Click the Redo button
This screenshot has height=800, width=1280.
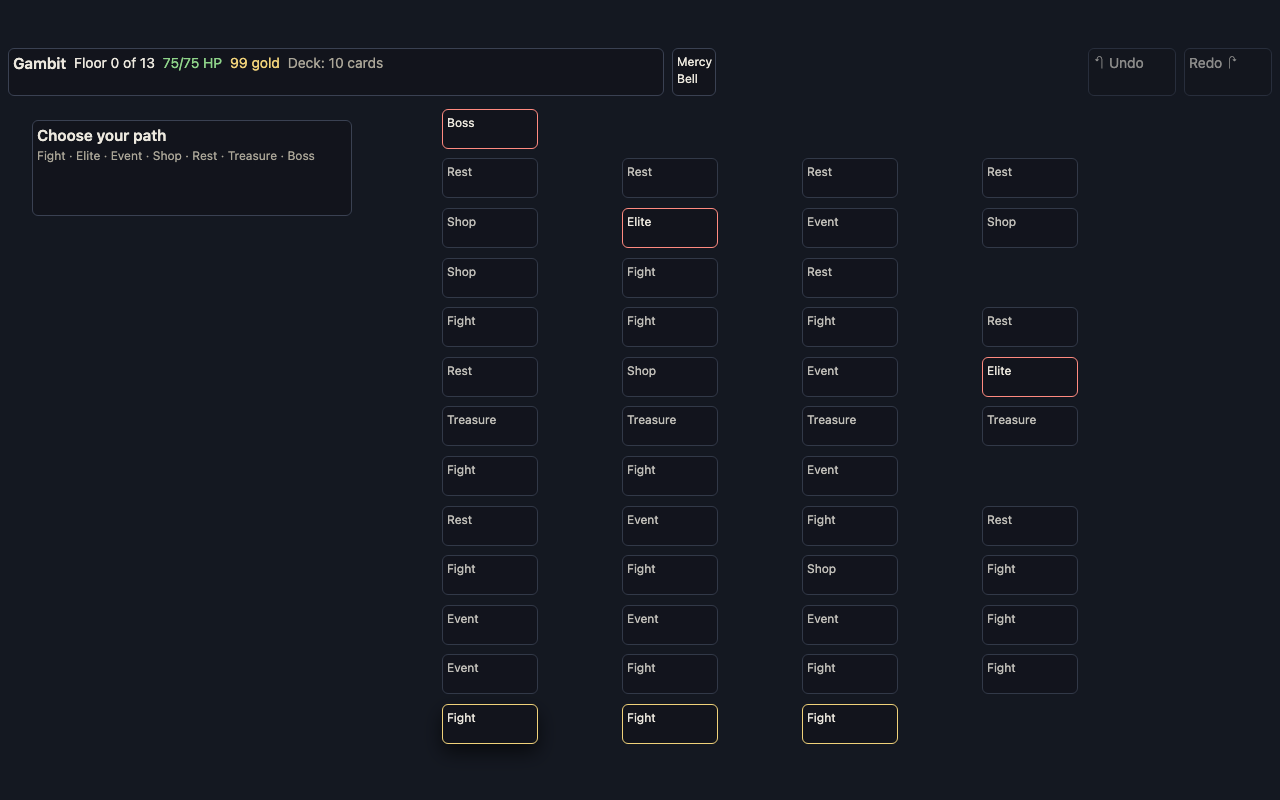coord(1227,72)
